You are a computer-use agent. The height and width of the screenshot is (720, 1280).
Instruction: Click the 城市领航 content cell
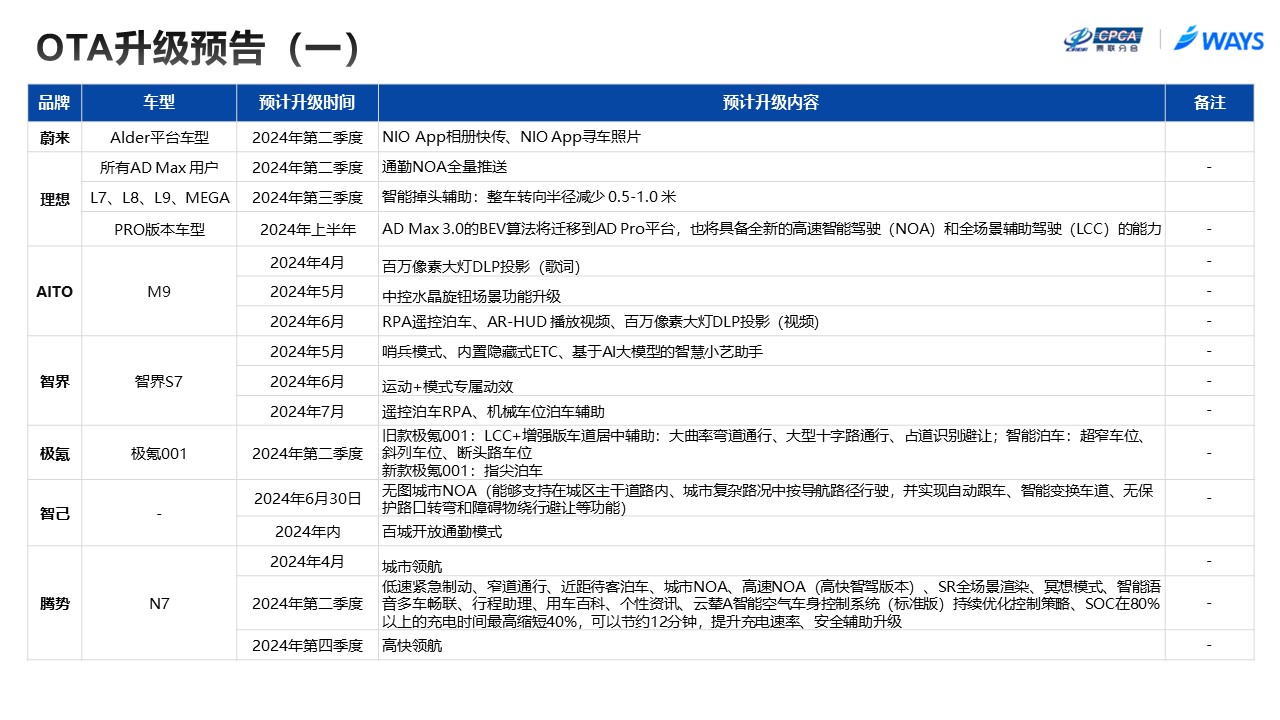coord(771,561)
